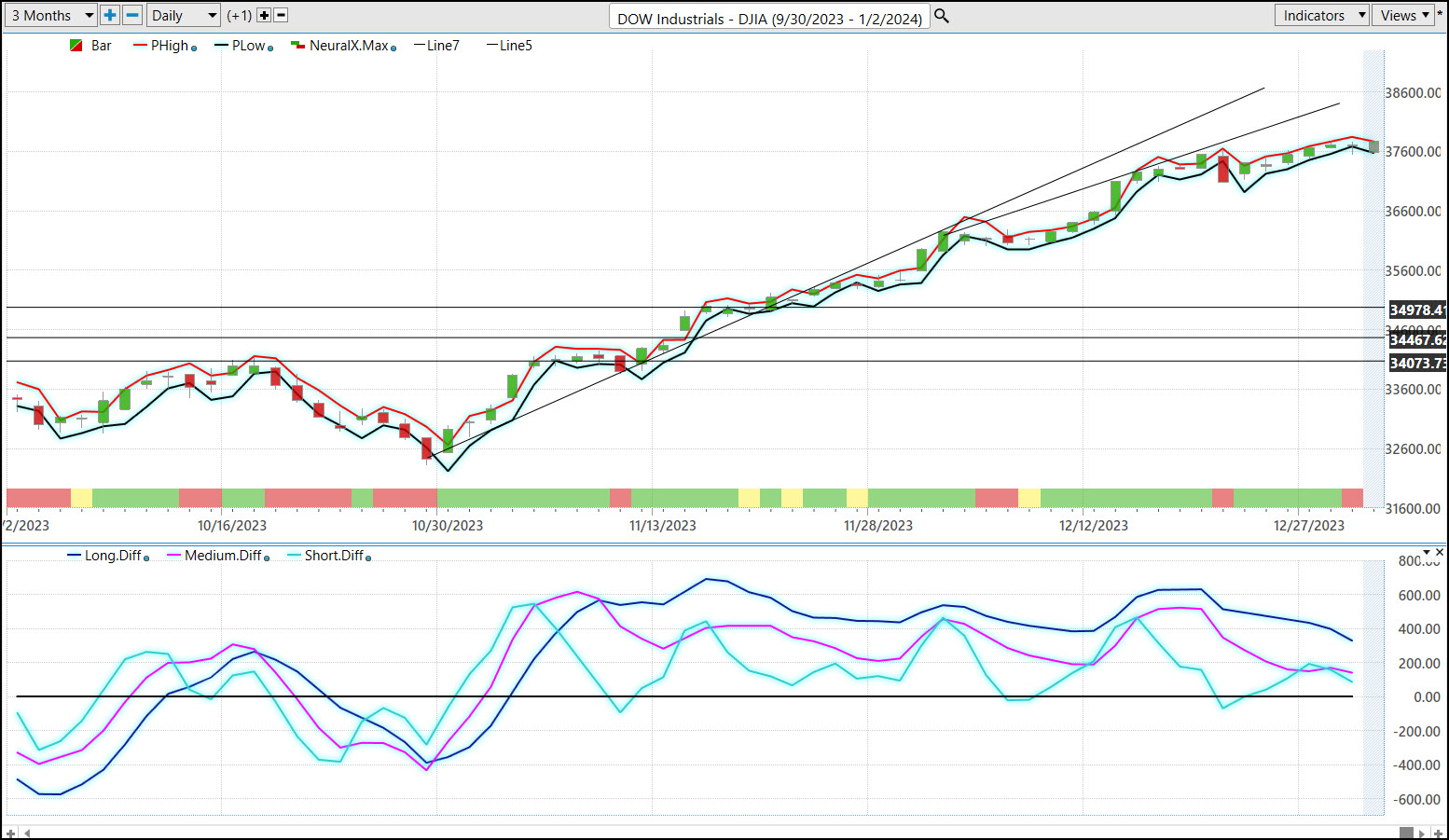
Task: Click the plus icon at bottom-right corner
Action: [1439, 833]
